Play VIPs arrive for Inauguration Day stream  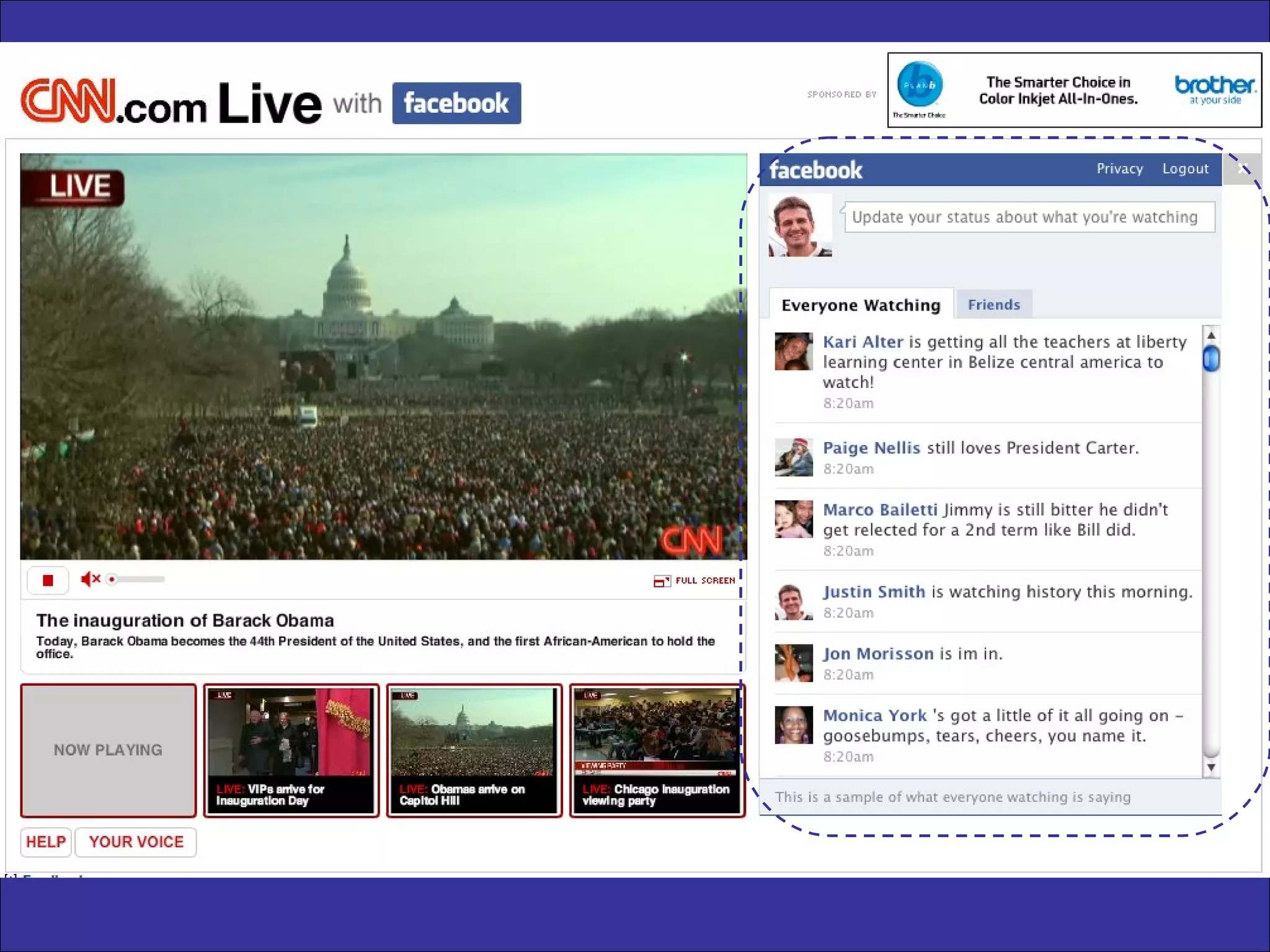[x=291, y=750]
